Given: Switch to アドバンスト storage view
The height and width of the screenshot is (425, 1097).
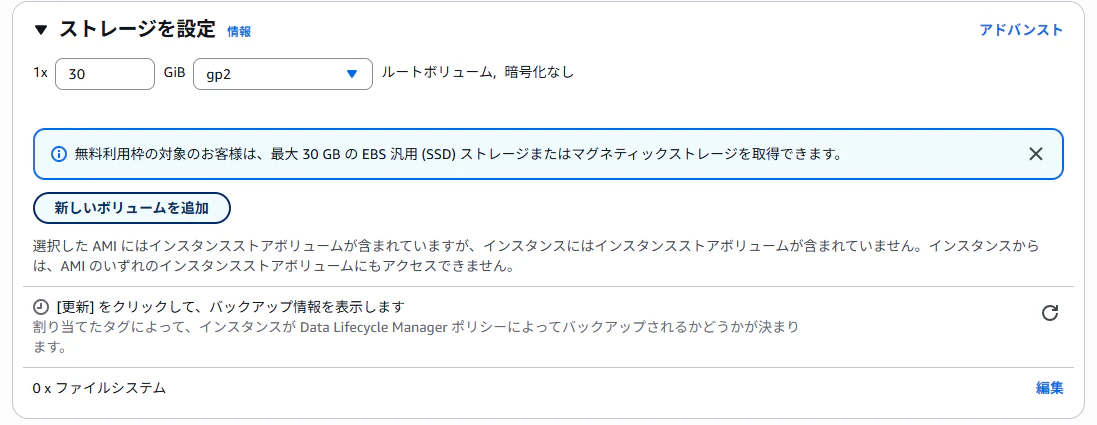Looking at the screenshot, I should pyautogui.click(x=1021, y=30).
